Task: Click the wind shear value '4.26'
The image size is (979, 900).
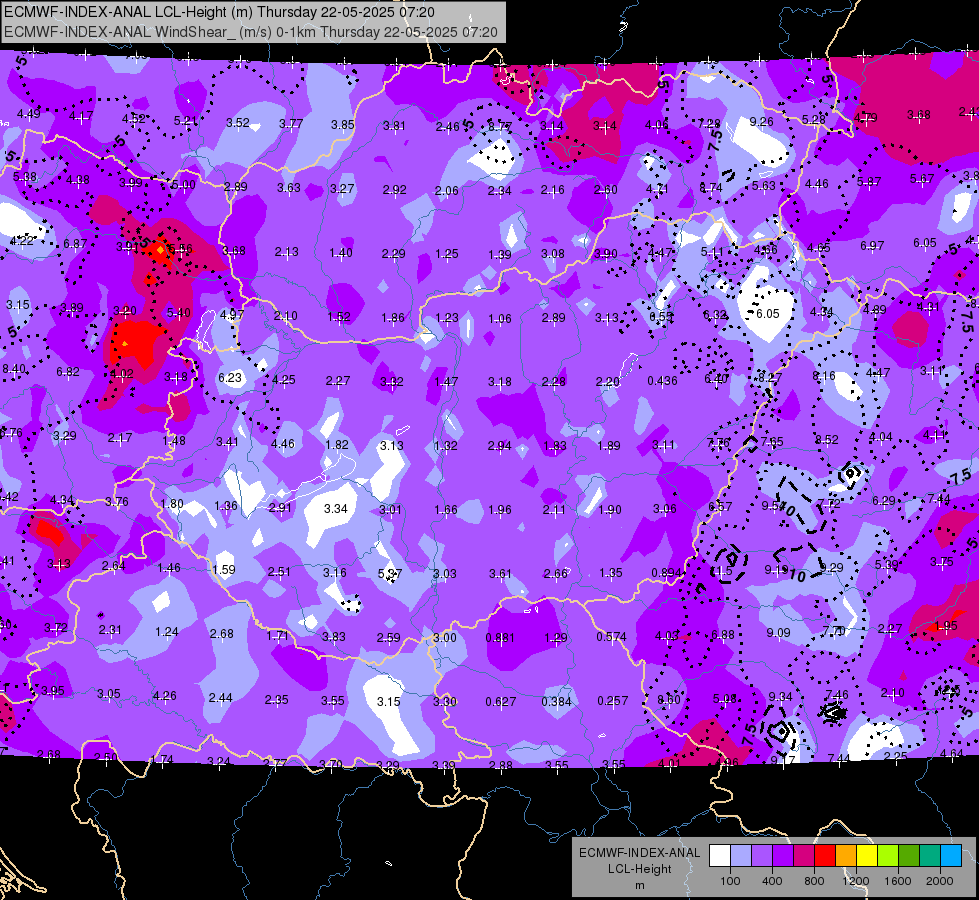Action: pyautogui.click(x=165, y=695)
